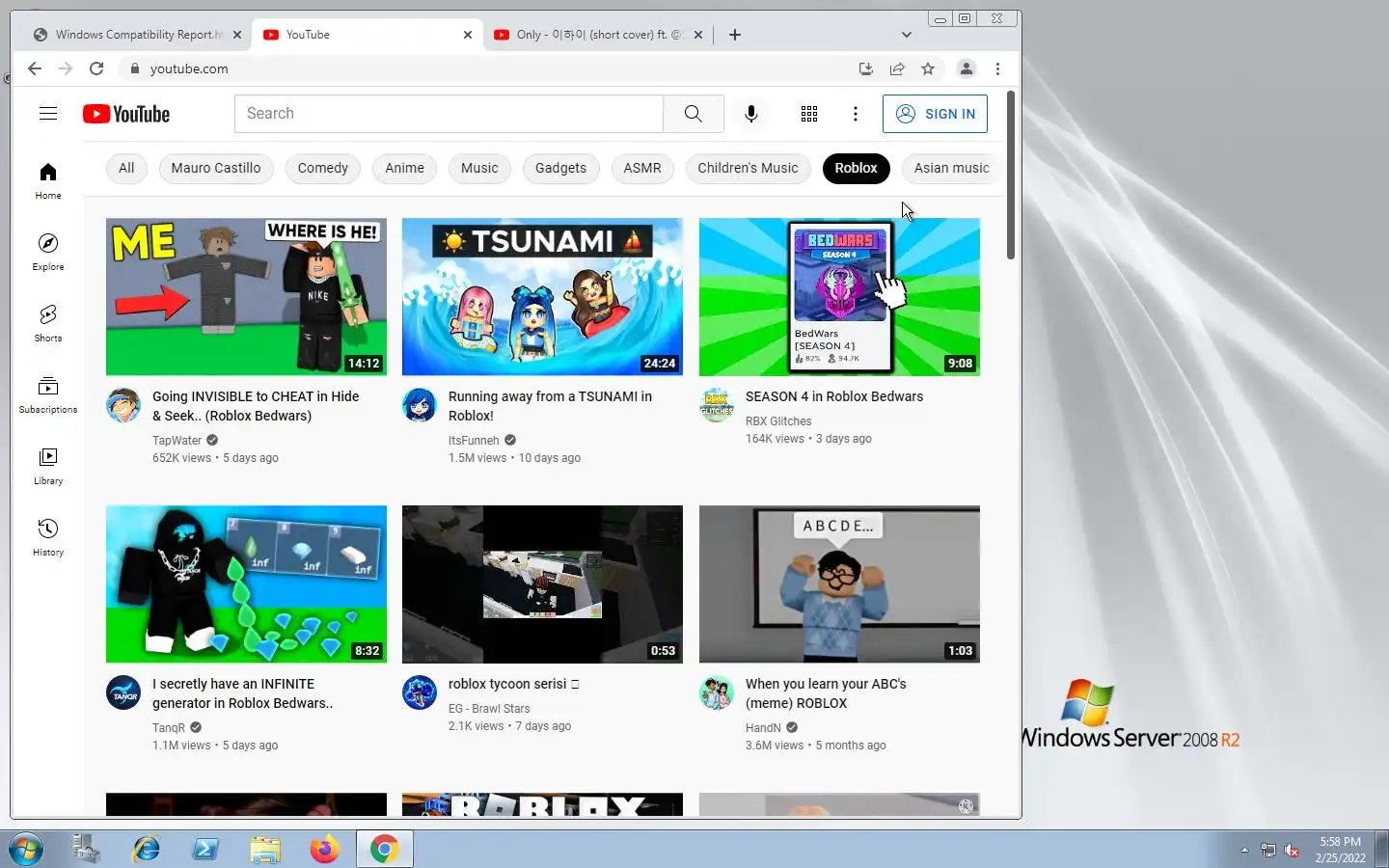Image resolution: width=1389 pixels, height=868 pixels.
Task: Bookmark this page with star icon
Action: pyautogui.click(x=928, y=68)
